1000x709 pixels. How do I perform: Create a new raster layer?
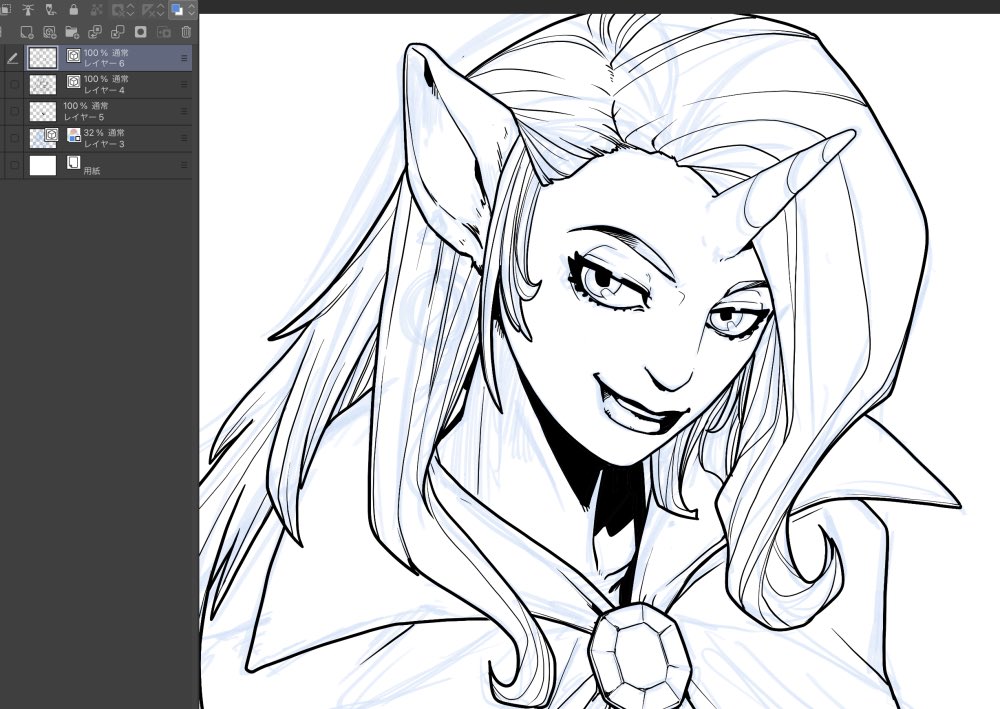point(26,32)
